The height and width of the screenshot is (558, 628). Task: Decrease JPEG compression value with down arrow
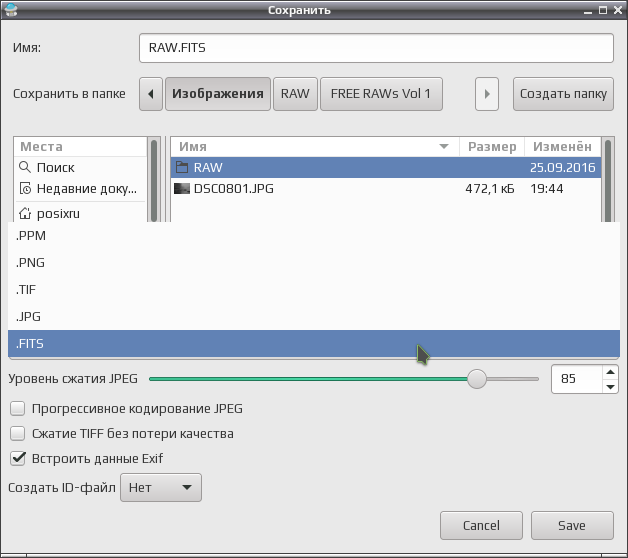[x=610, y=387]
